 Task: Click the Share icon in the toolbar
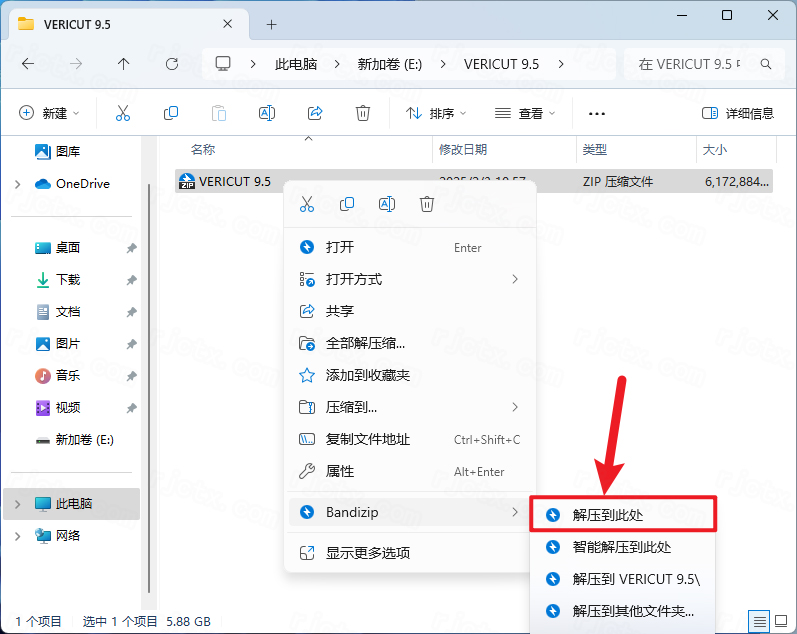pyautogui.click(x=315, y=113)
